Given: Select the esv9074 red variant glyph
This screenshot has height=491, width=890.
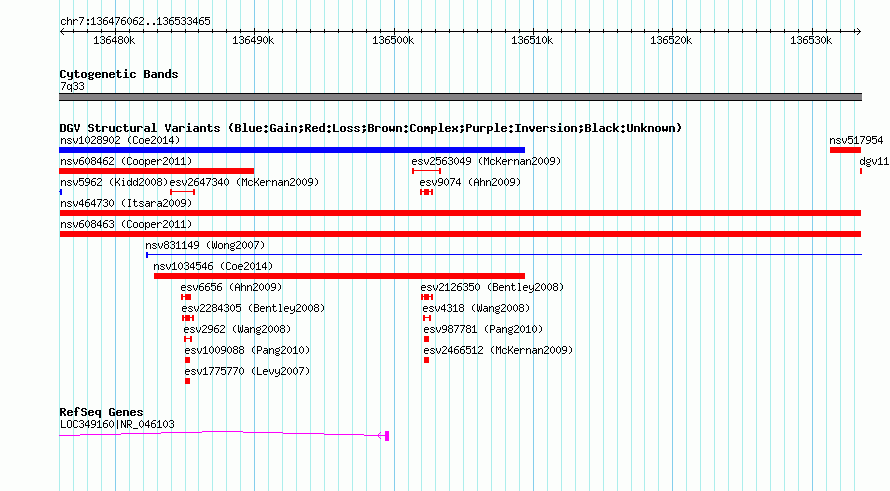Looking at the screenshot, I should 426,192.
